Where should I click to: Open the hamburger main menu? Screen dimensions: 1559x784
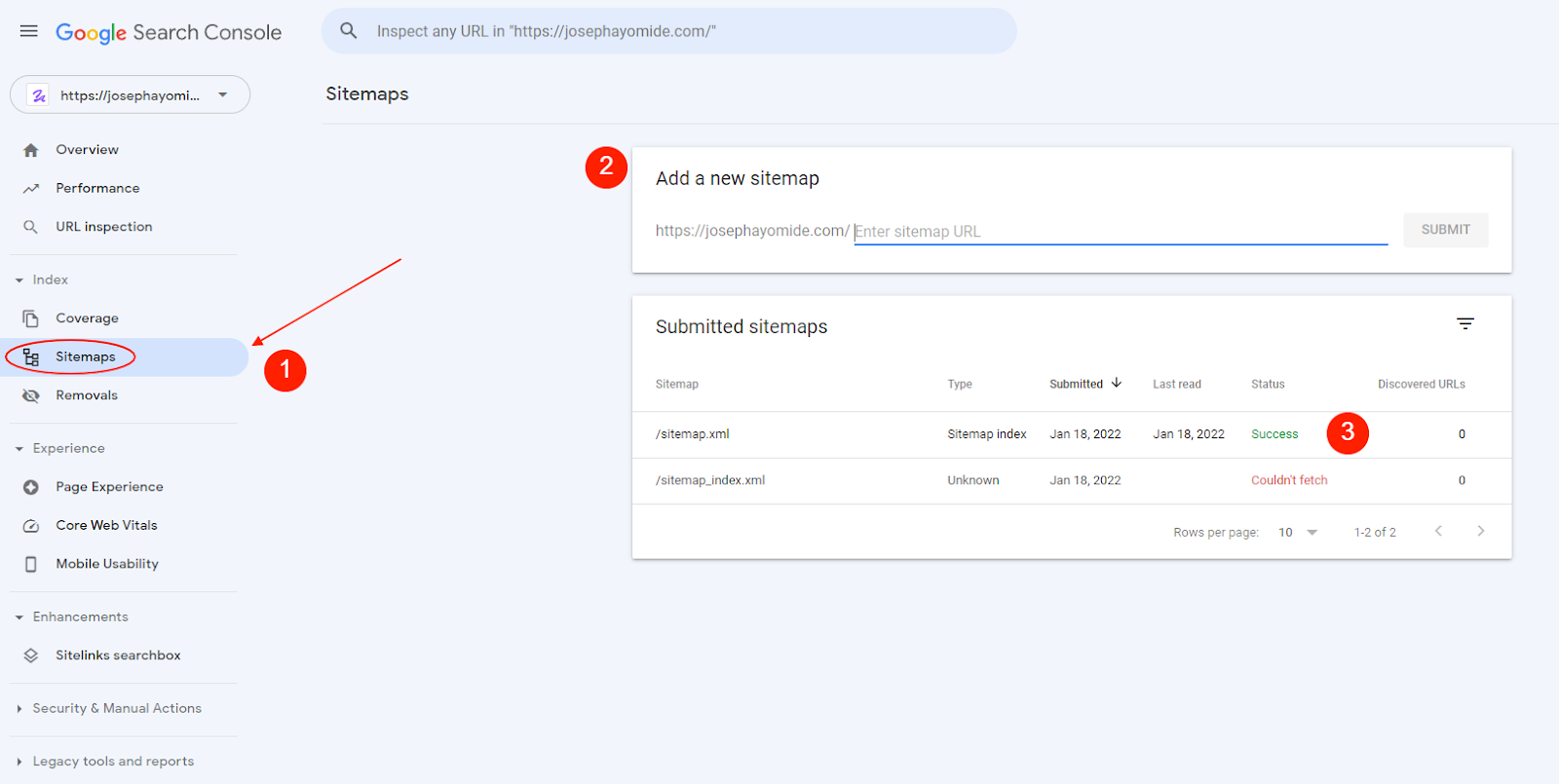tap(29, 31)
